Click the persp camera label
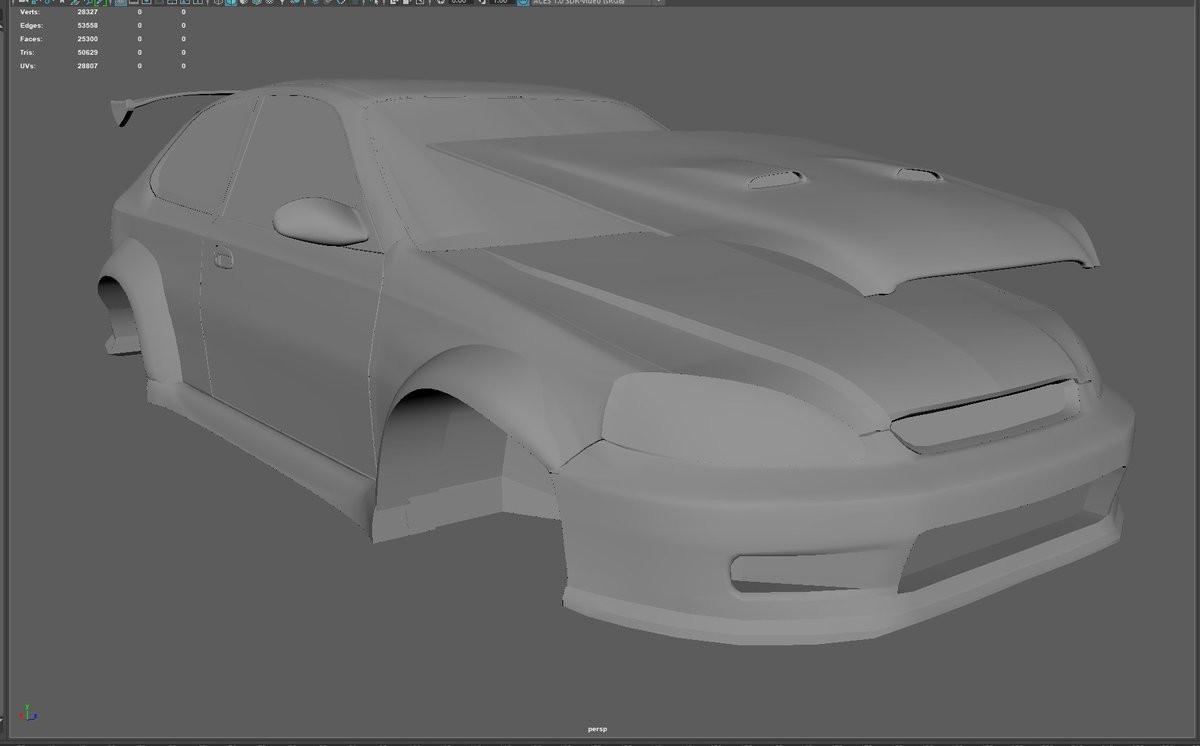The width and height of the screenshot is (1200, 746). (599, 731)
